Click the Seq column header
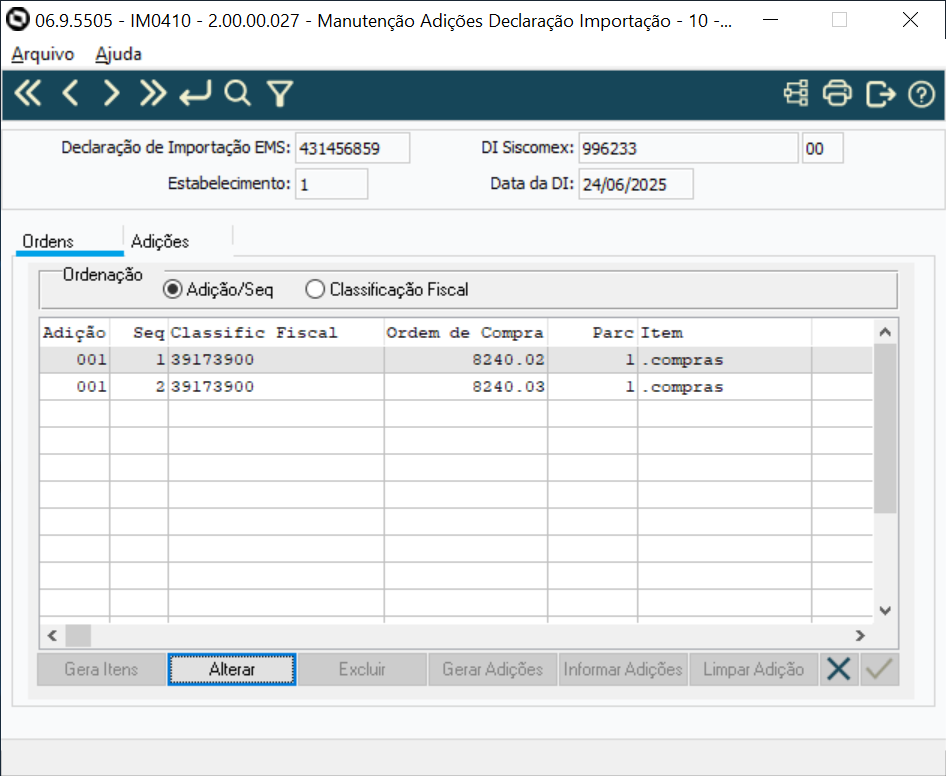946x776 pixels. point(139,332)
